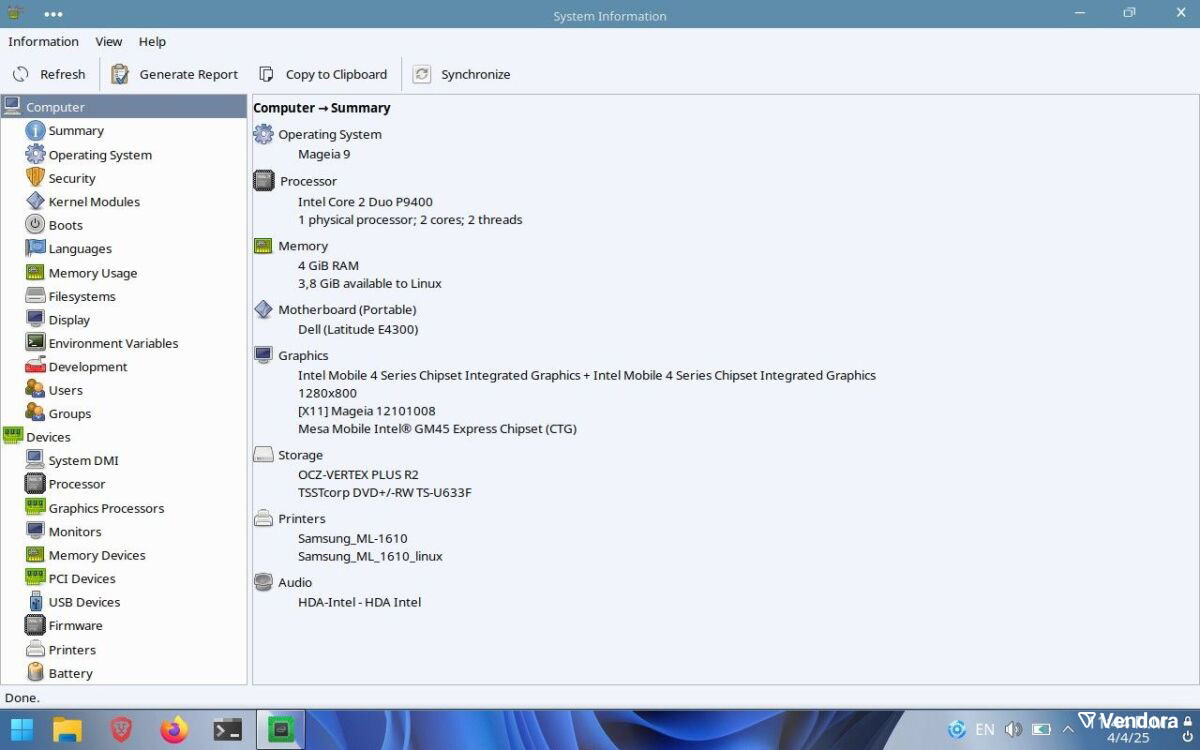
Task: Open the Help menu
Action: coord(152,42)
